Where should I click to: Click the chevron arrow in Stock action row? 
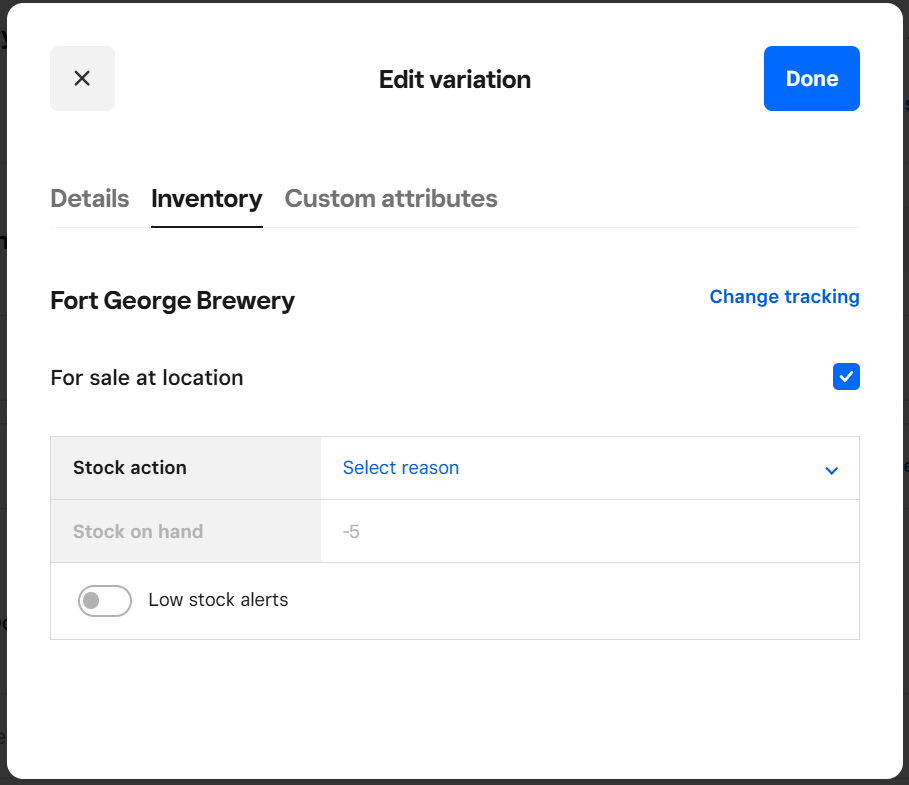[x=831, y=470]
